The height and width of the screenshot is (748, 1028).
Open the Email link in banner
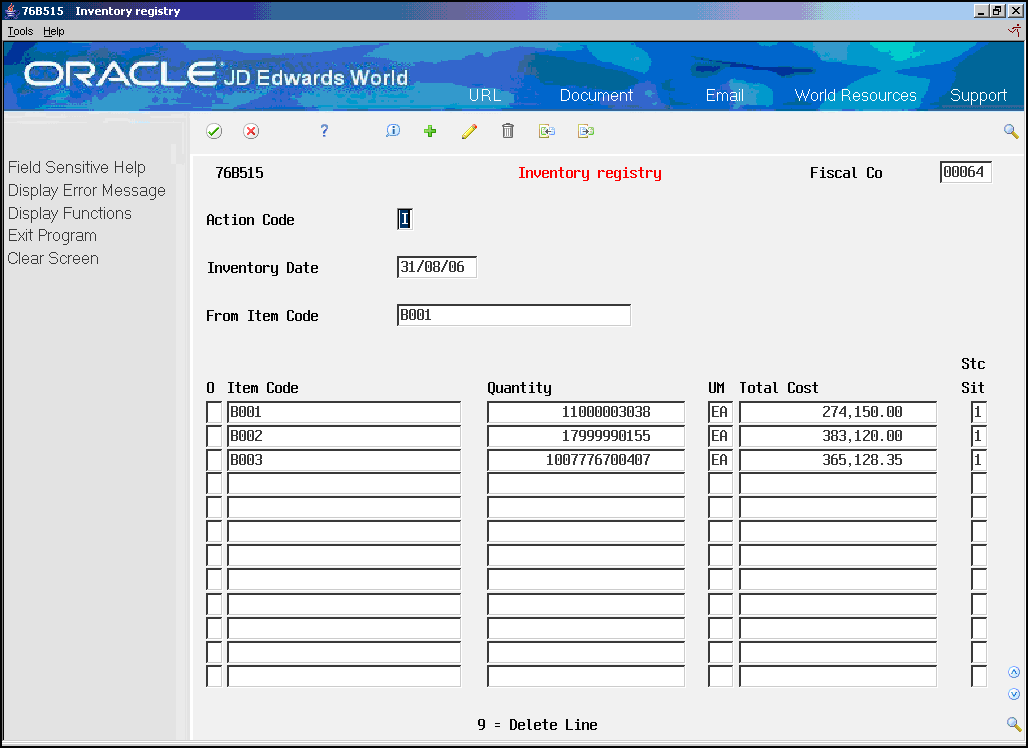(724, 95)
